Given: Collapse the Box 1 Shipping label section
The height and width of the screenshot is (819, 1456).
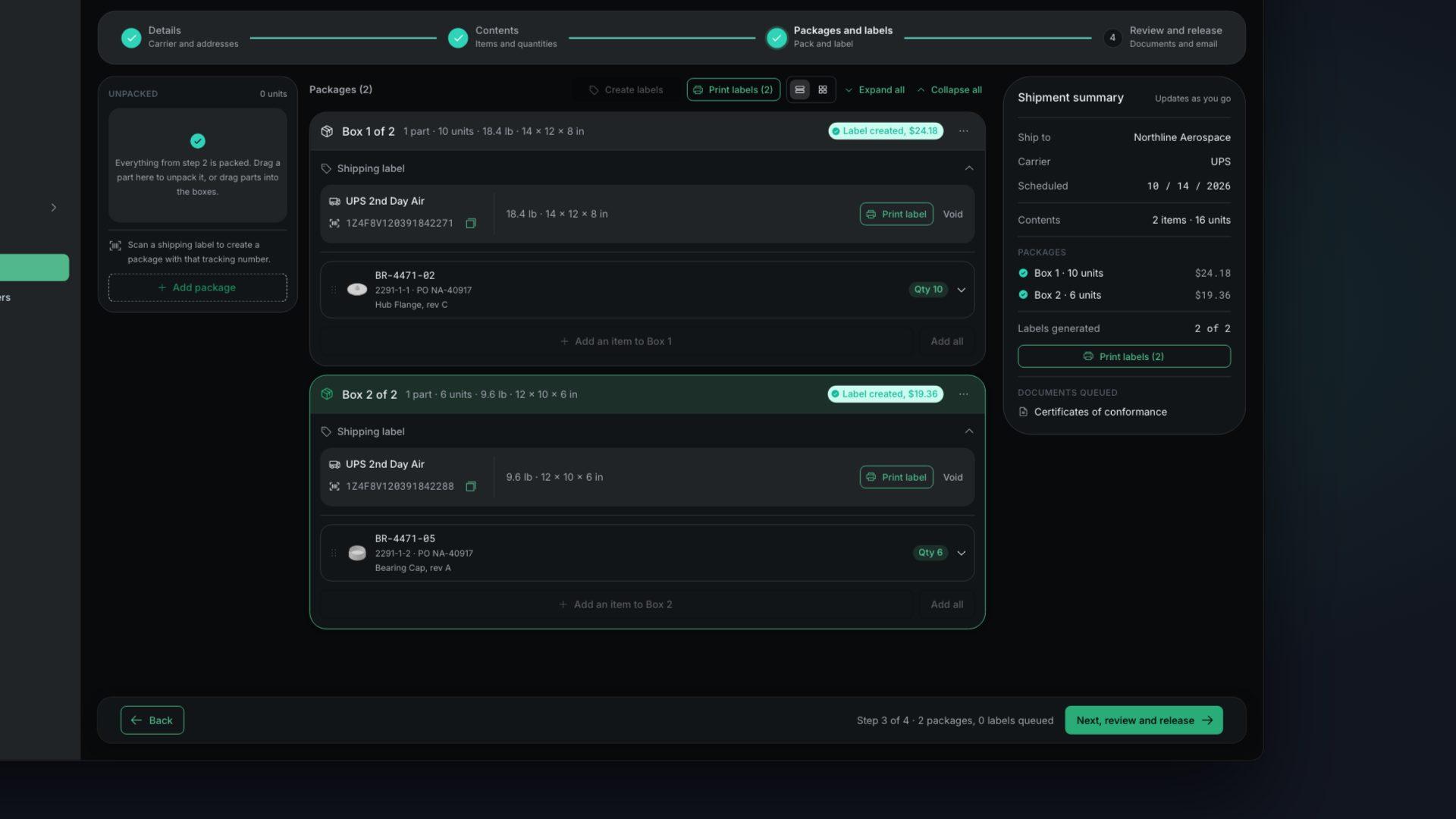Looking at the screenshot, I should pyautogui.click(x=968, y=168).
